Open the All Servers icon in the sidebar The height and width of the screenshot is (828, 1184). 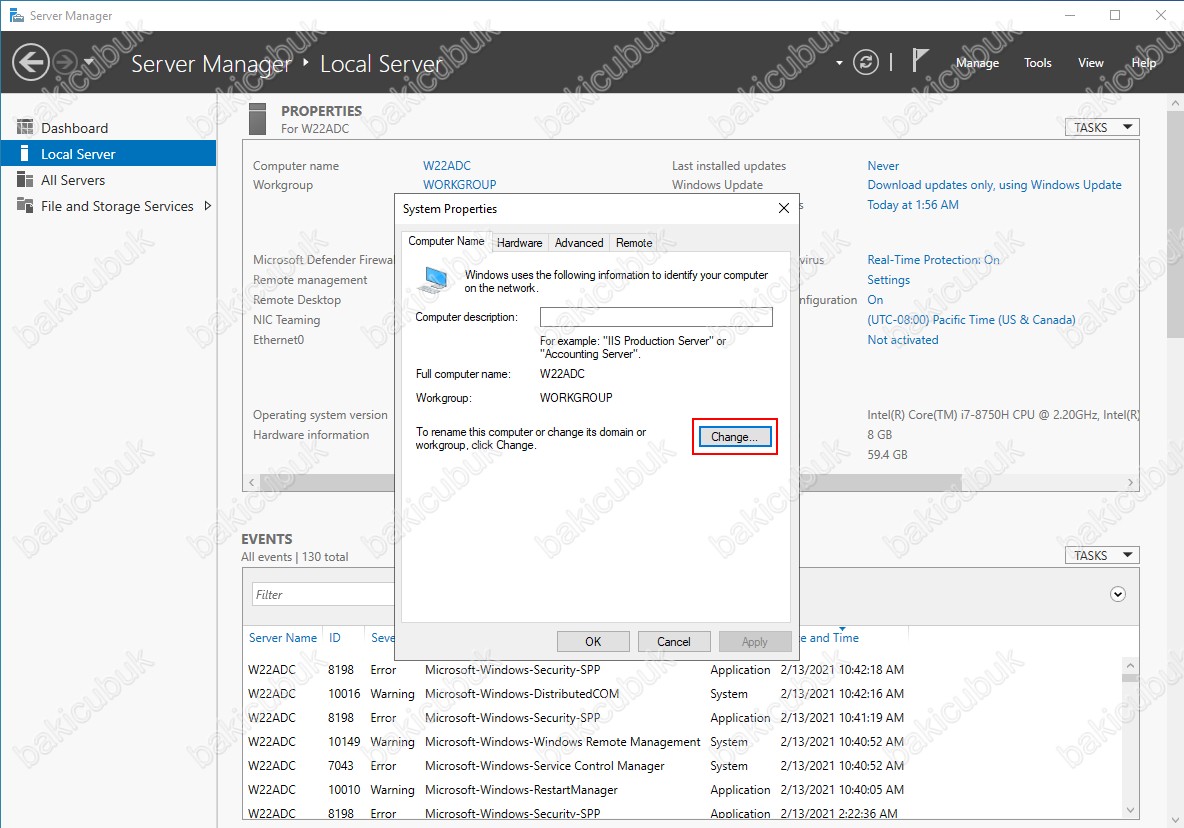pos(25,180)
